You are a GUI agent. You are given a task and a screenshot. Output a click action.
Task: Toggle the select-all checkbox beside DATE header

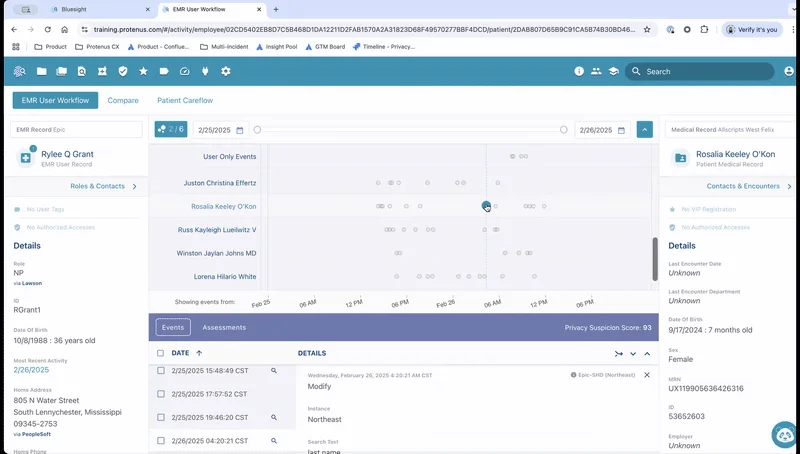coord(161,353)
